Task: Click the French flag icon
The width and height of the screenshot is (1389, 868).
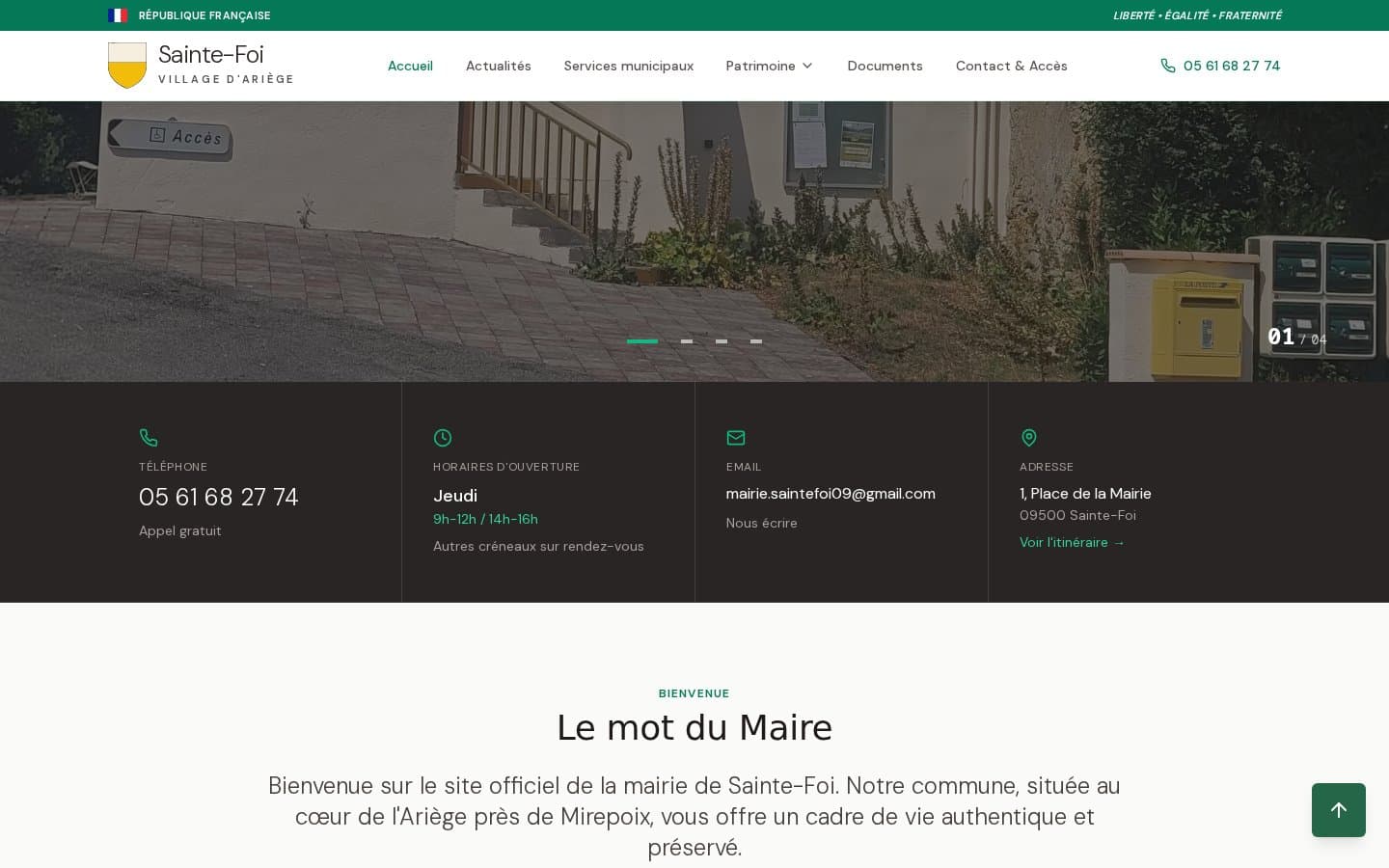Action: click(118, 15)
